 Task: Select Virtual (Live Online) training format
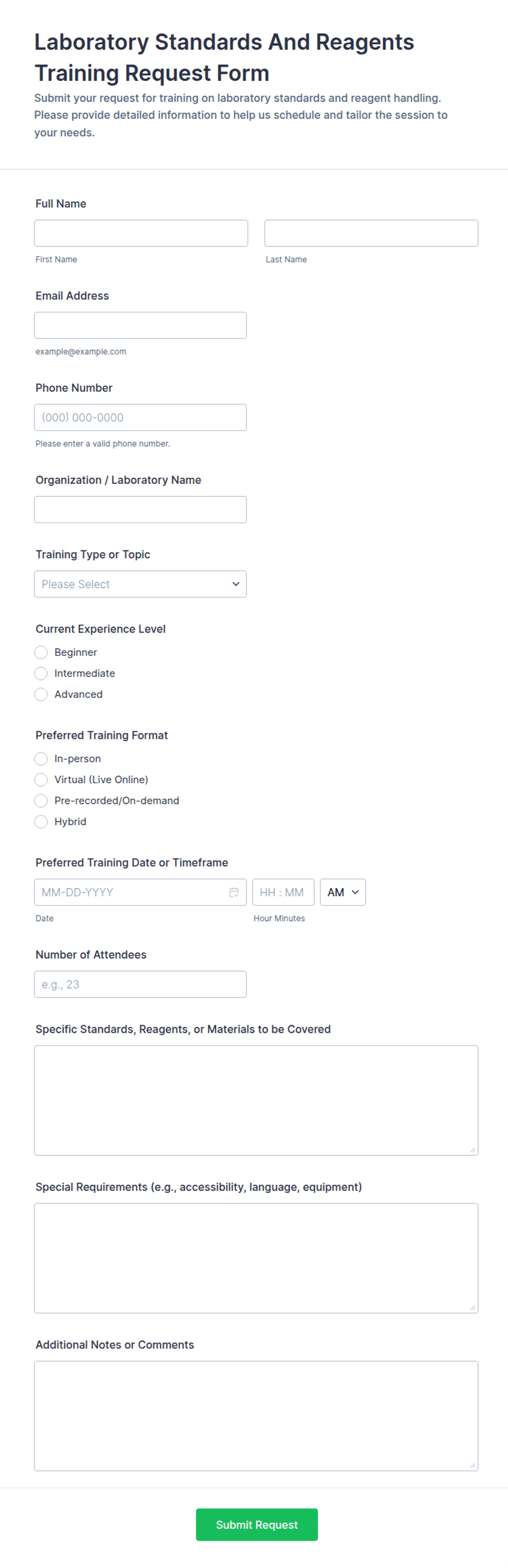tap(41, 780)
